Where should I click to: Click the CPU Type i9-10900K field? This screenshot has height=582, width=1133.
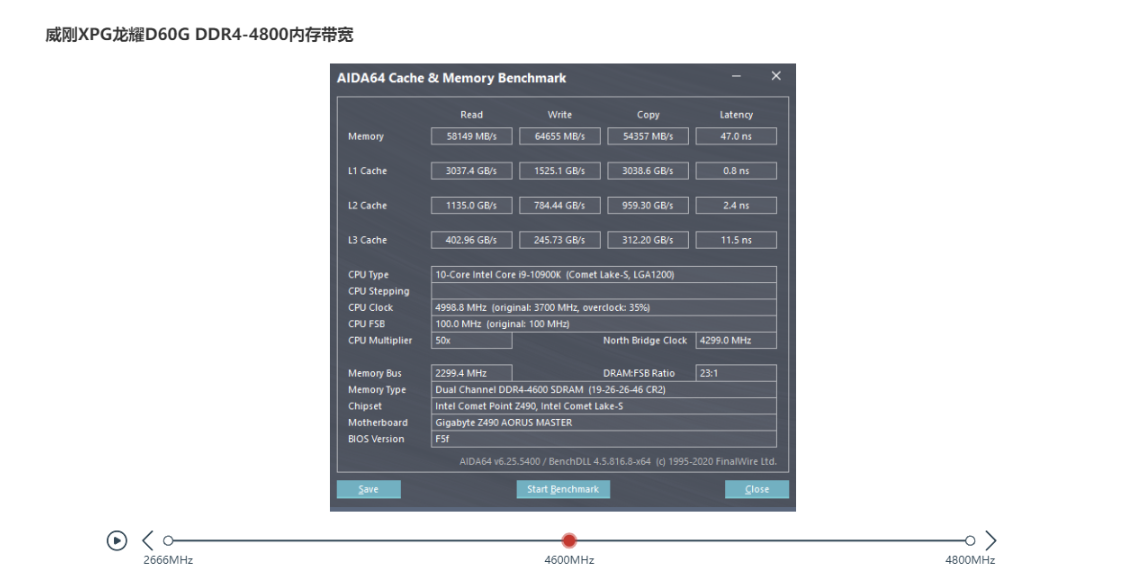pyautogui.click(x=603, y=274)
